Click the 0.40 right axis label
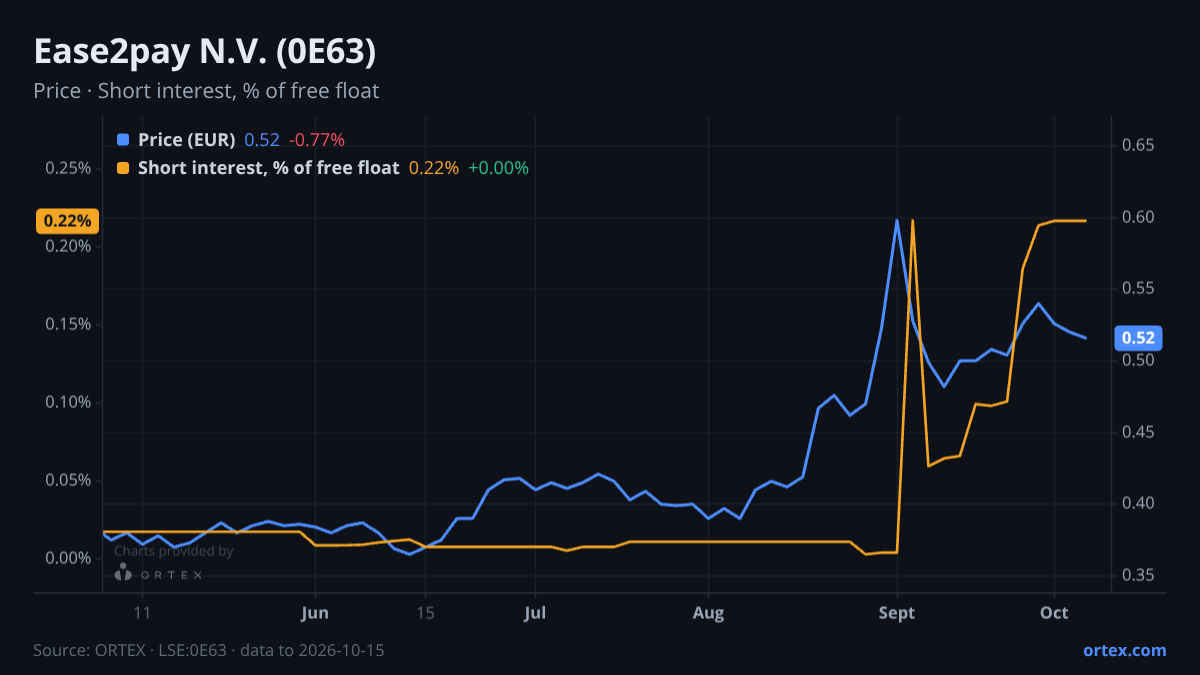This screenshot has height=675, width=1200. pos(1138,503)
